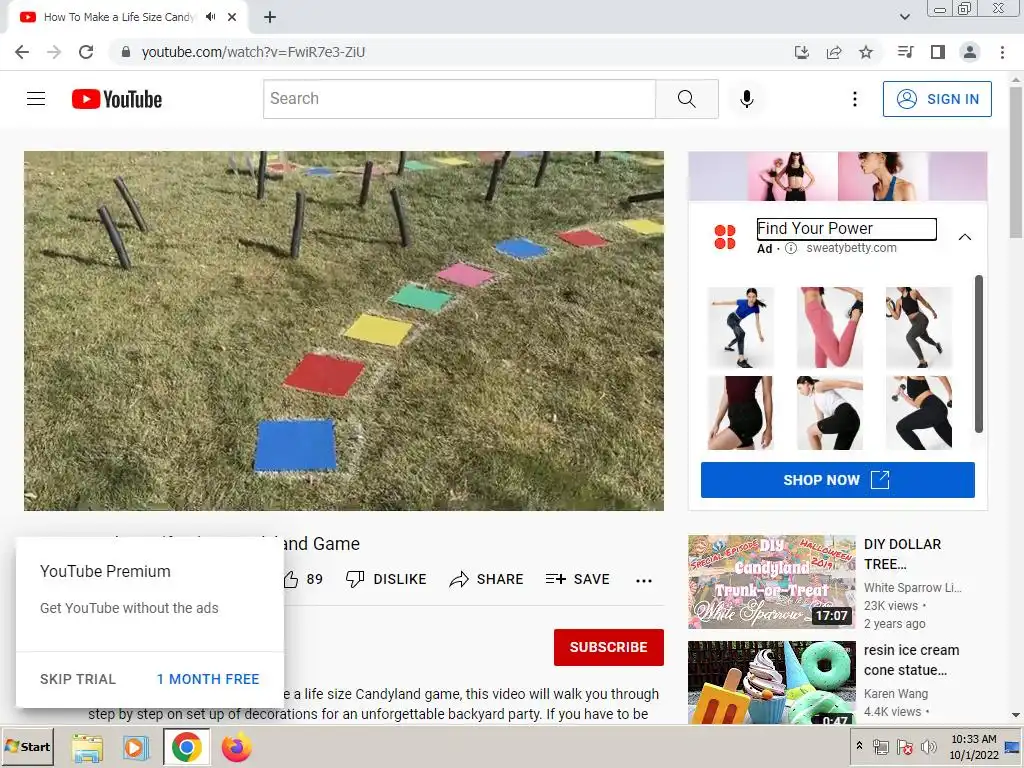Open the media player taskbar icon
The height and width of the screenshot is (768, 1024).
pos(135,747)
